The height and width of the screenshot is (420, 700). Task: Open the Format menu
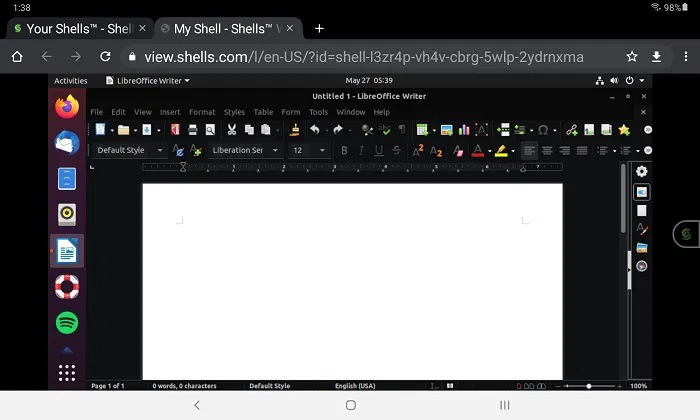pyautogui.click(x=201, y=112)
